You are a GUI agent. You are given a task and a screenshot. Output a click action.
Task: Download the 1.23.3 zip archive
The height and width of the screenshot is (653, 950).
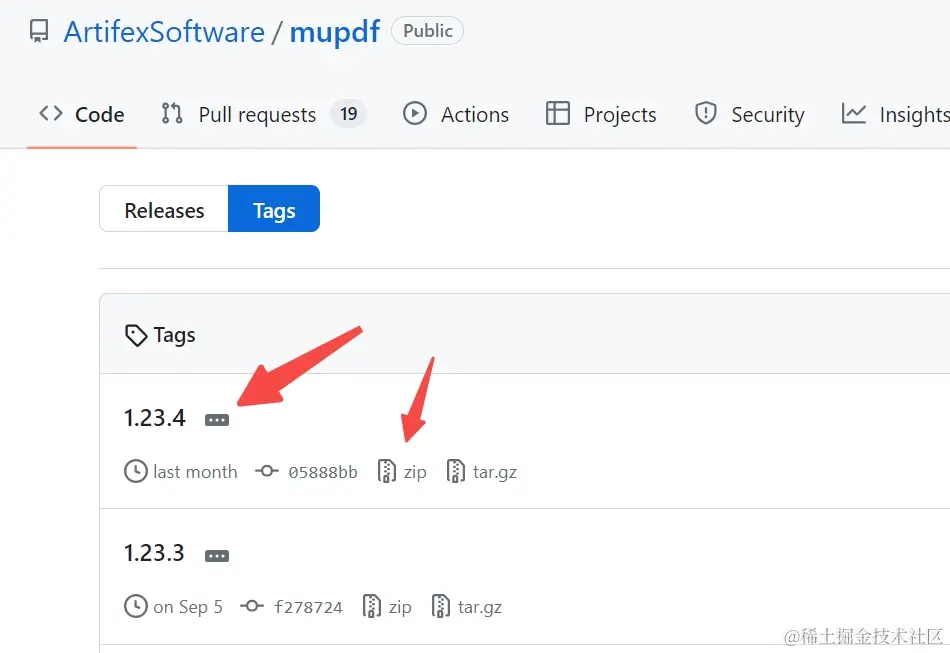[x=400, y=607]
